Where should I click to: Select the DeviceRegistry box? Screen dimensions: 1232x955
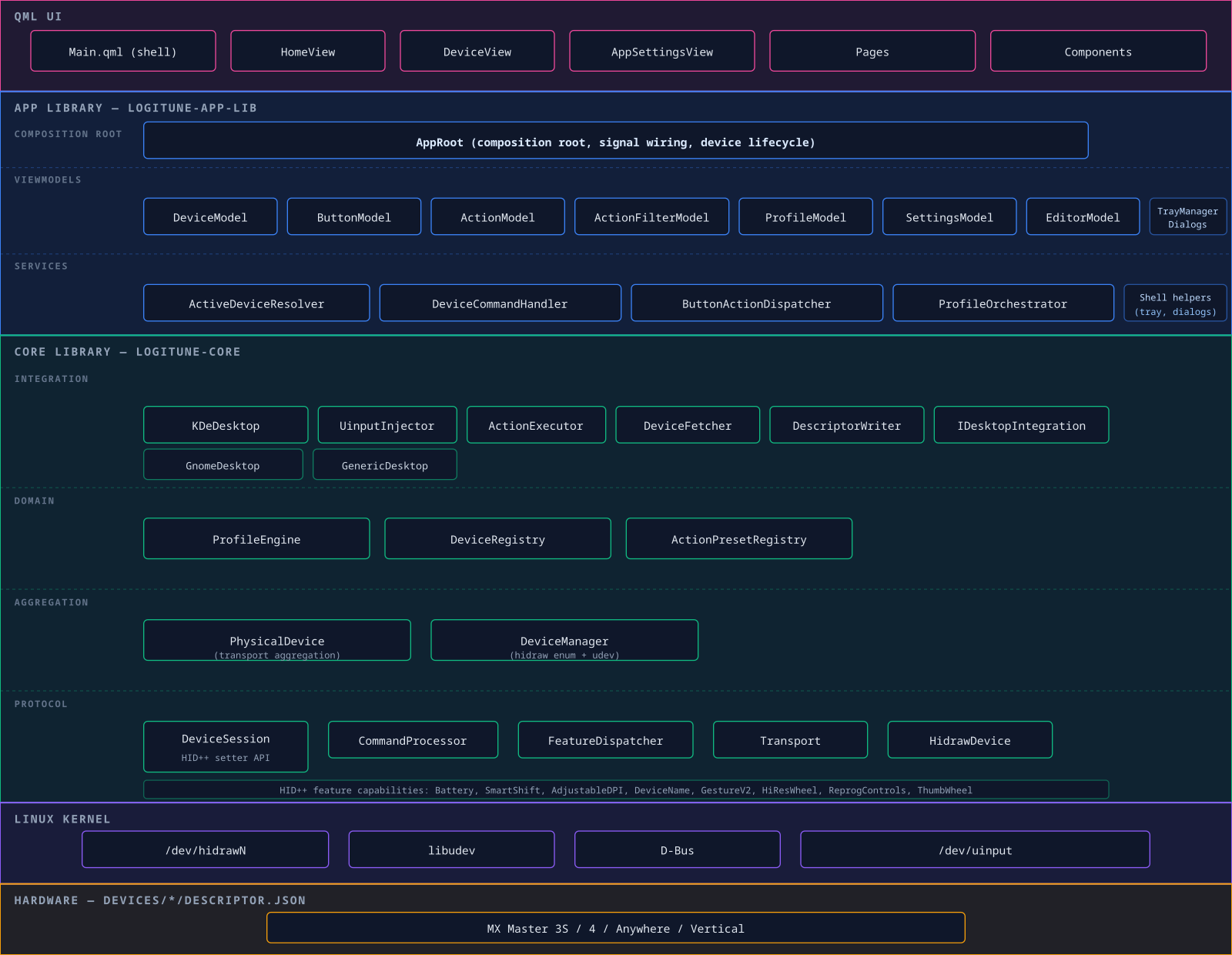(498, 539)
